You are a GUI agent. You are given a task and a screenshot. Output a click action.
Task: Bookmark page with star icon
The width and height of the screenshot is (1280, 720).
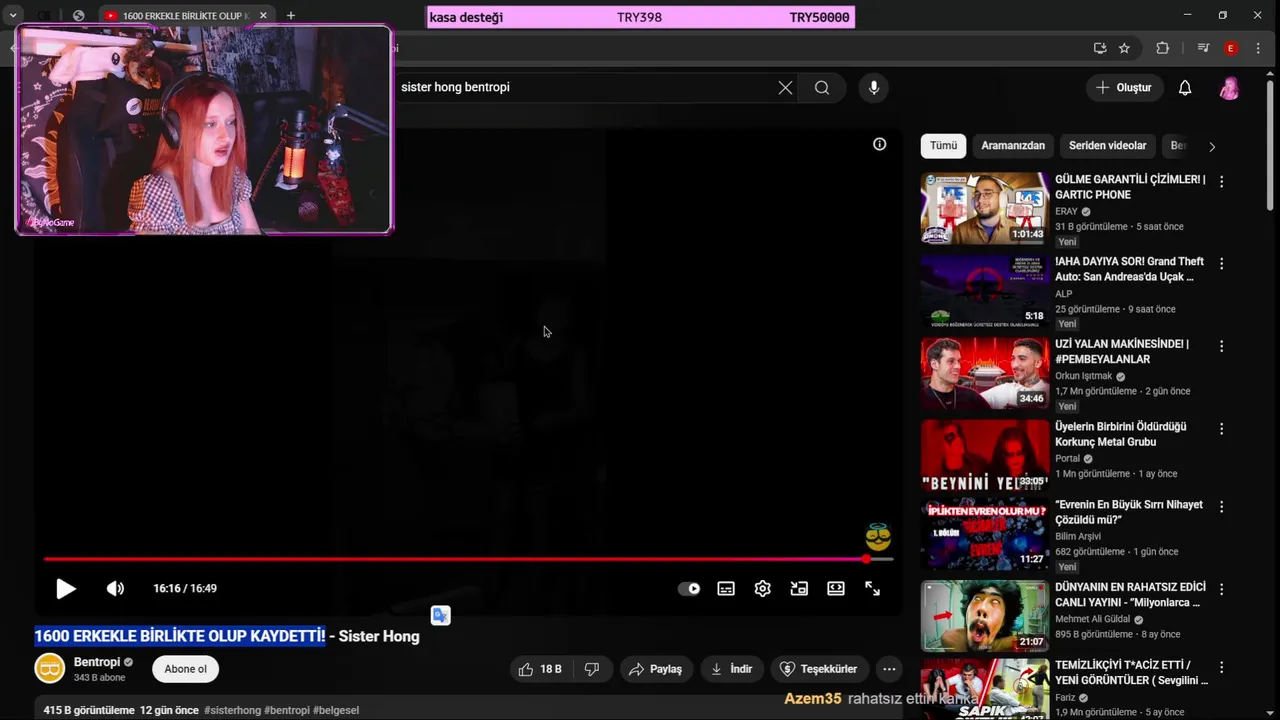[1124, 48]
